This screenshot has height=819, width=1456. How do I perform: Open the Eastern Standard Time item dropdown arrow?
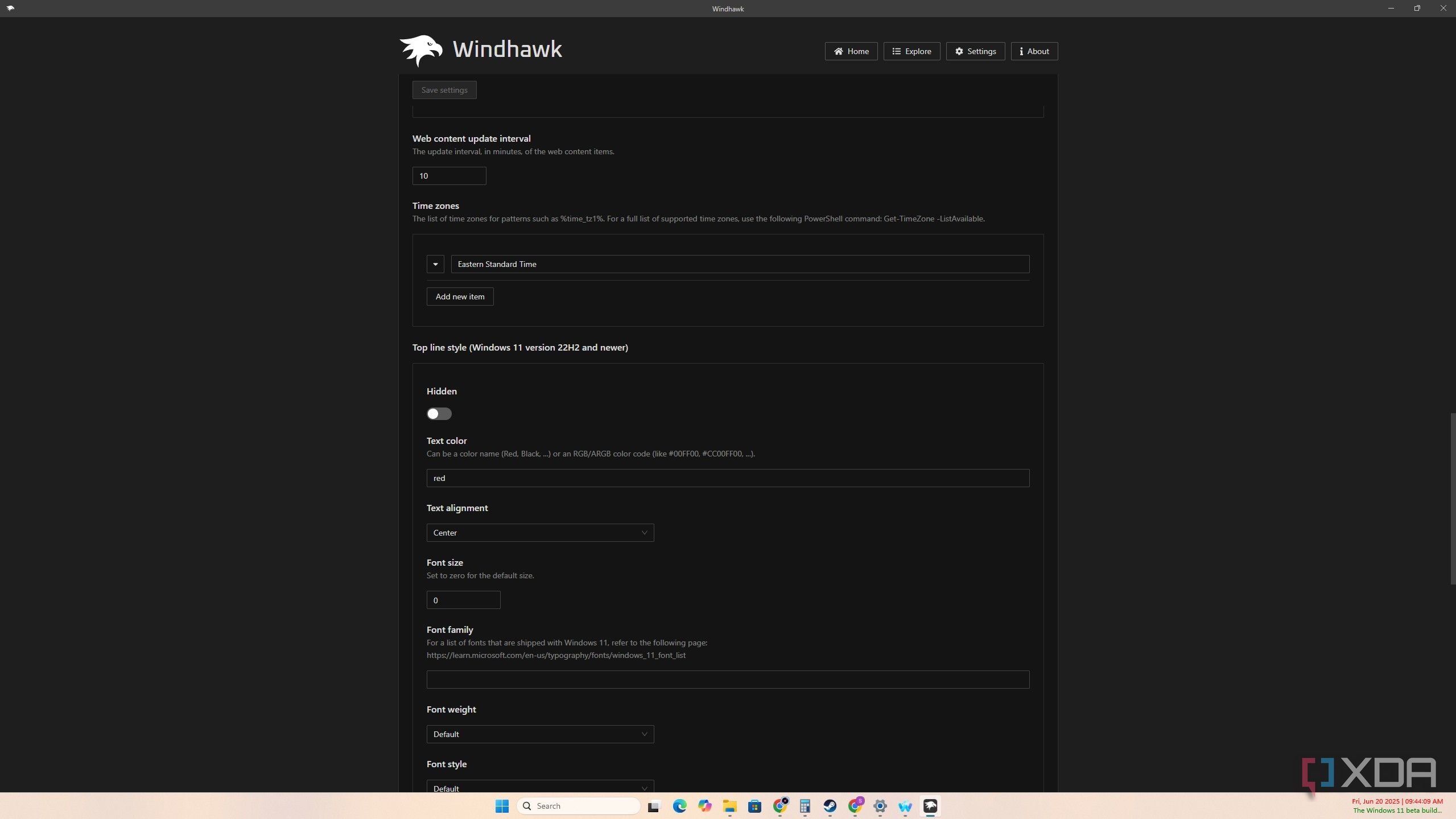(435, 264)
